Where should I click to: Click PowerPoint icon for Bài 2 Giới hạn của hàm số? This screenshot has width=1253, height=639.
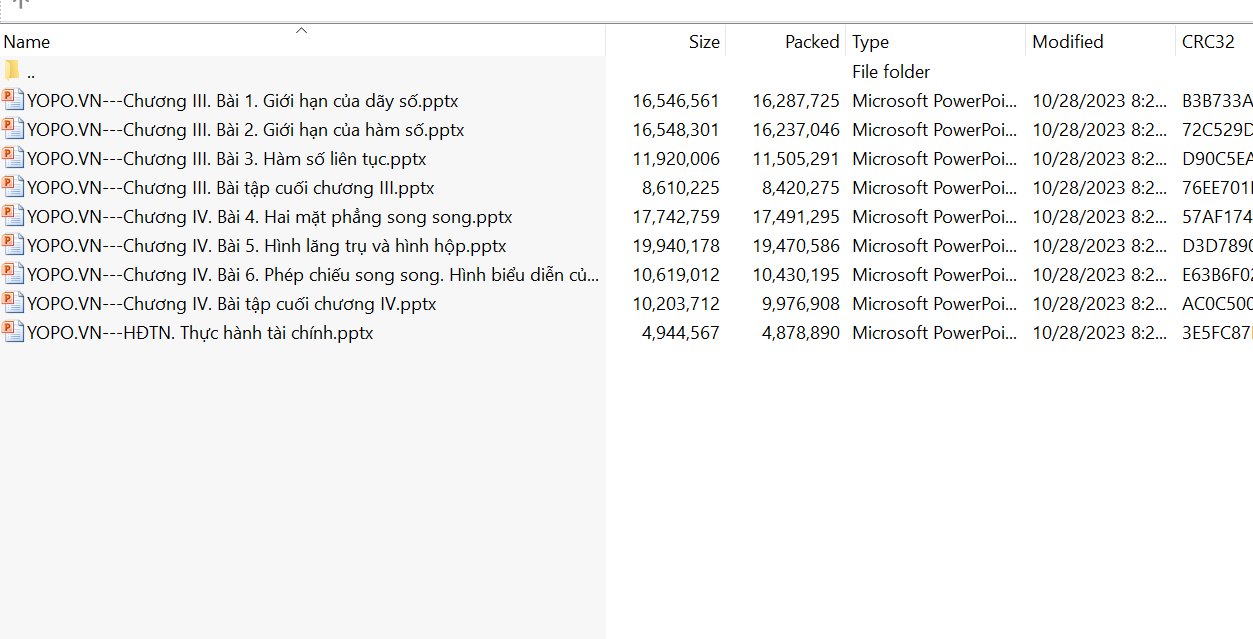(x=13, y=129)
